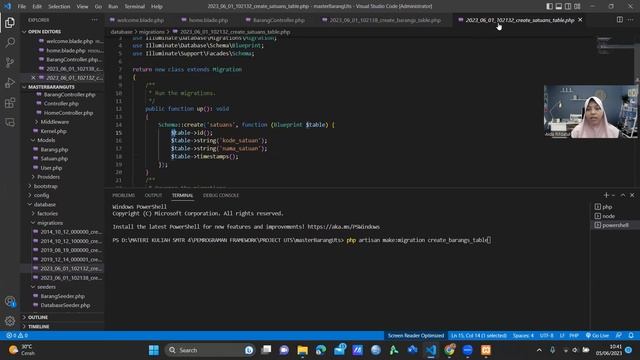Image resolution: width=640 pixels, height=360 pixels.
Task: Open the Run and Debug view
Action: point(10,82)
